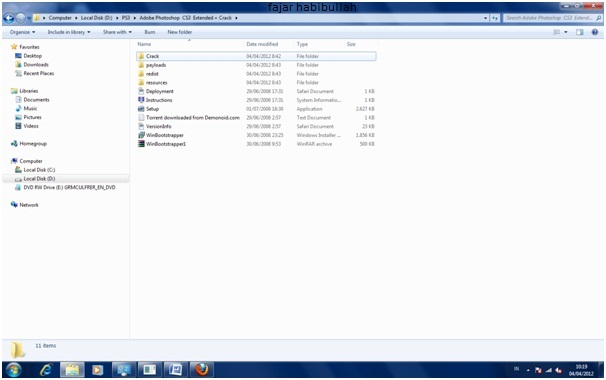Viewport: 606px width, 380px height.
Task: Open DVD RW Drive (E:) in sidebar
Action: click(x=69, y=187)
